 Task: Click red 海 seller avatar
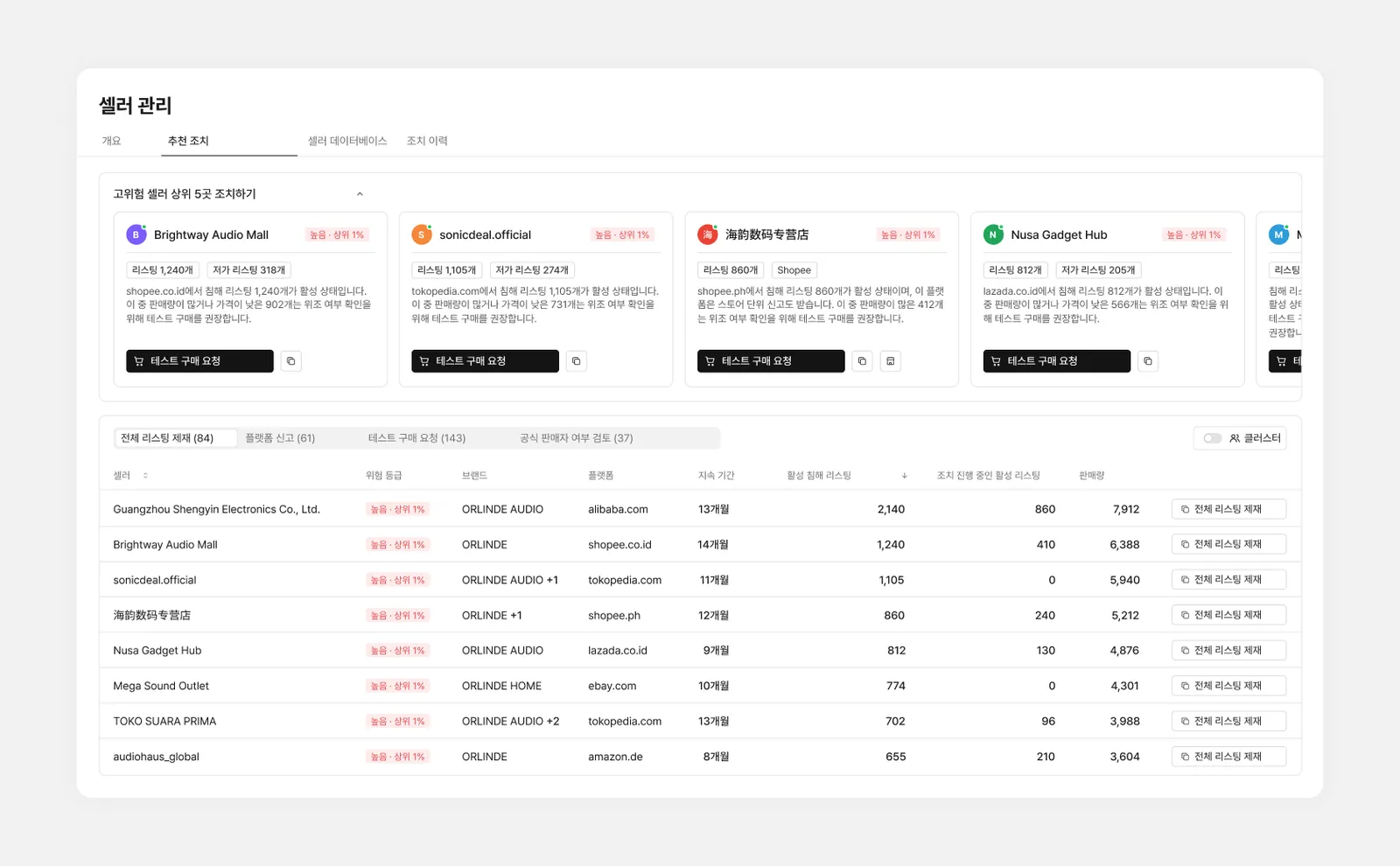tap(707, 234)
